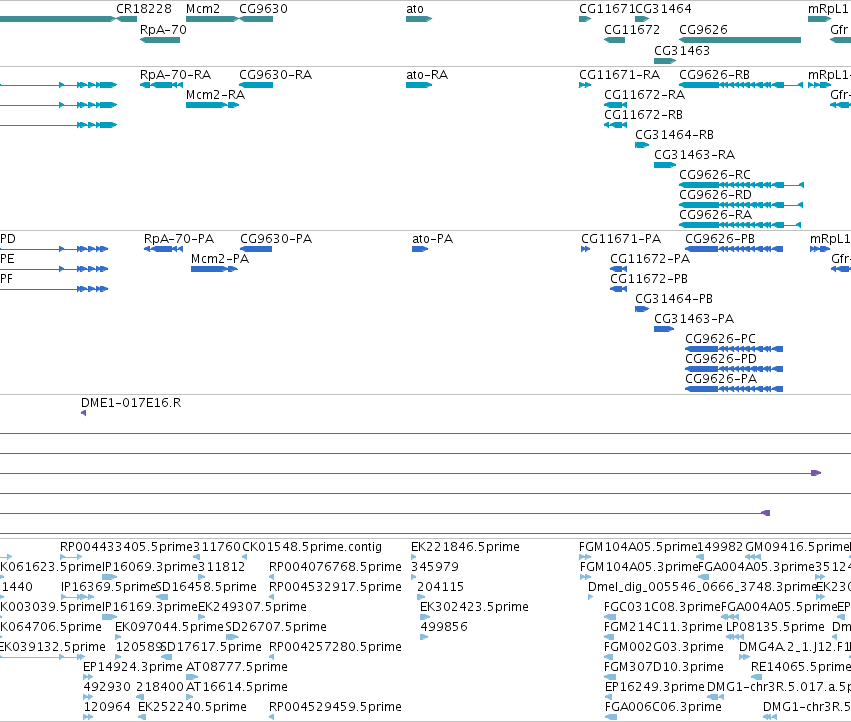Select the RpA-70-PA protein label

179,239
